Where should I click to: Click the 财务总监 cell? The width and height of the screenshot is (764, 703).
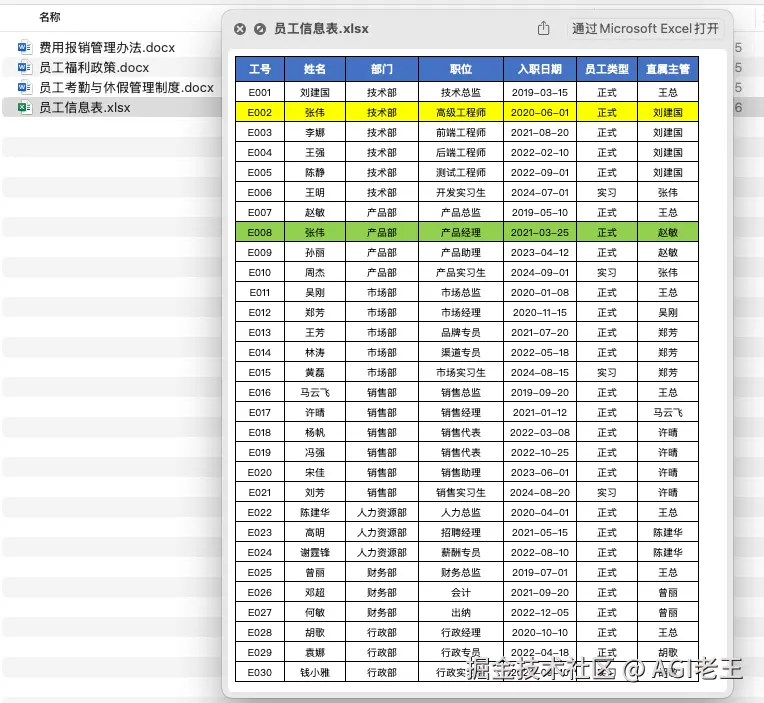(x=461, y=571)
